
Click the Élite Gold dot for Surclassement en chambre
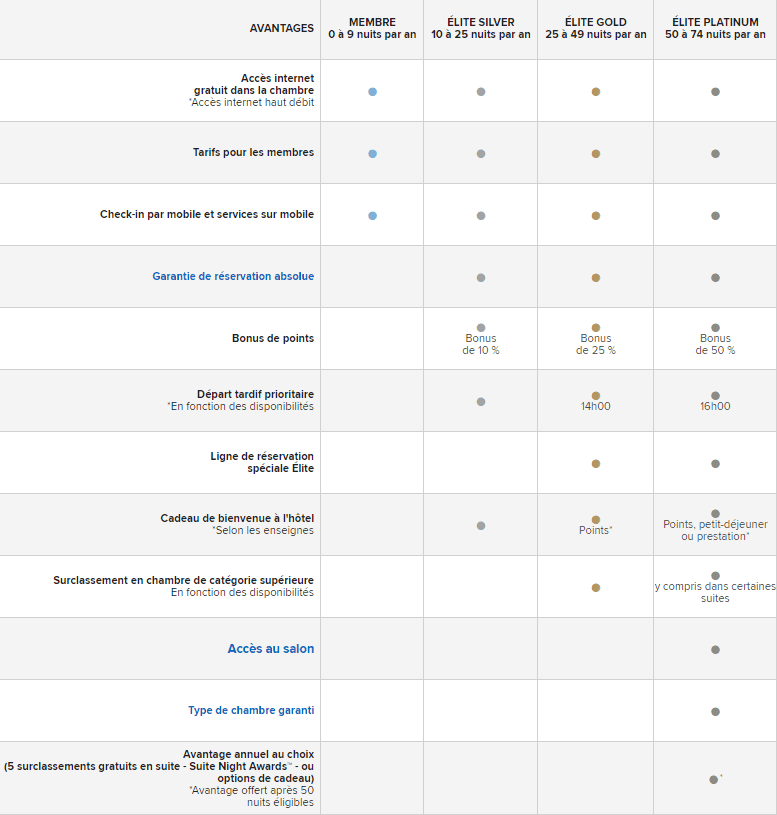[x=596, y=588]
